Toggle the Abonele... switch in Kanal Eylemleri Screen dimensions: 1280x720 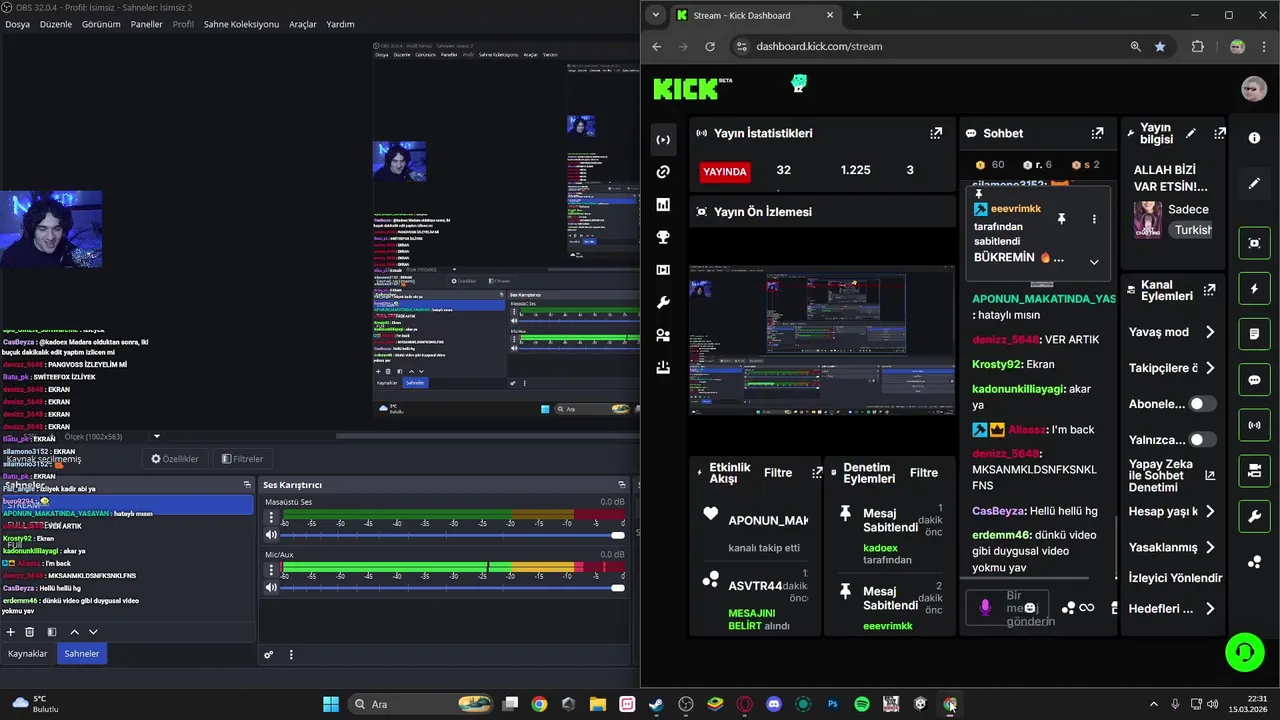click(x=1202, y=404)
